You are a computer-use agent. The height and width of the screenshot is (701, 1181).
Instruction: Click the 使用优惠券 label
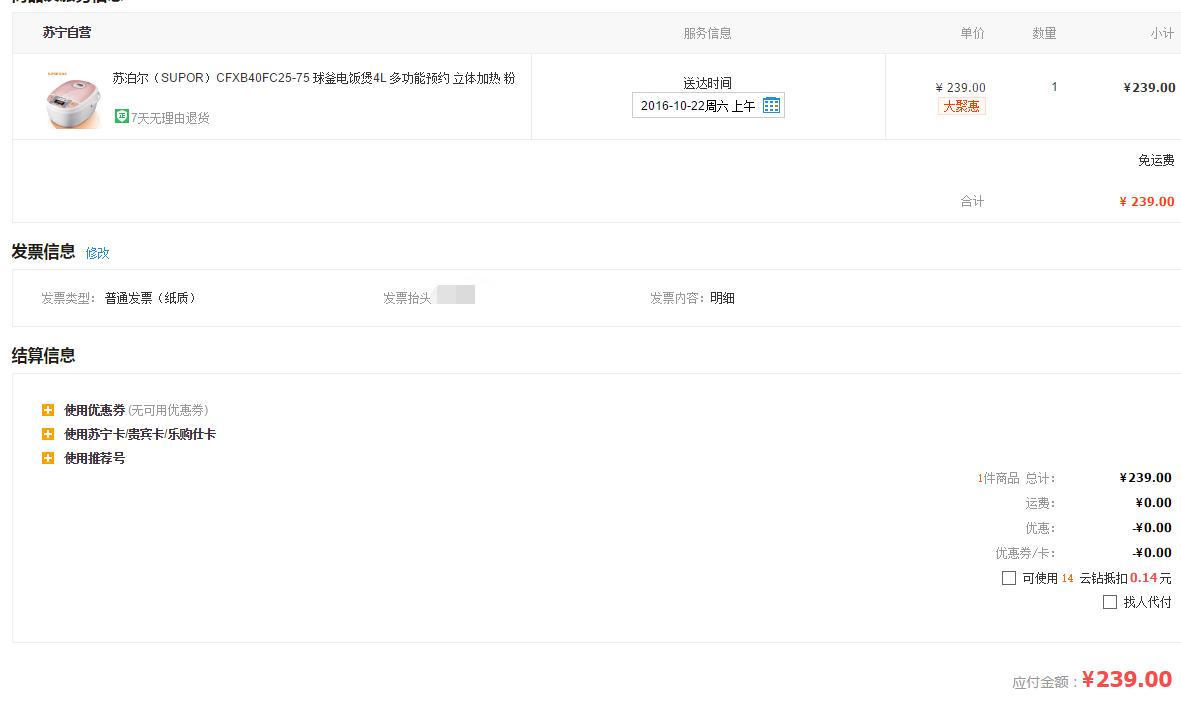[94, 410]
